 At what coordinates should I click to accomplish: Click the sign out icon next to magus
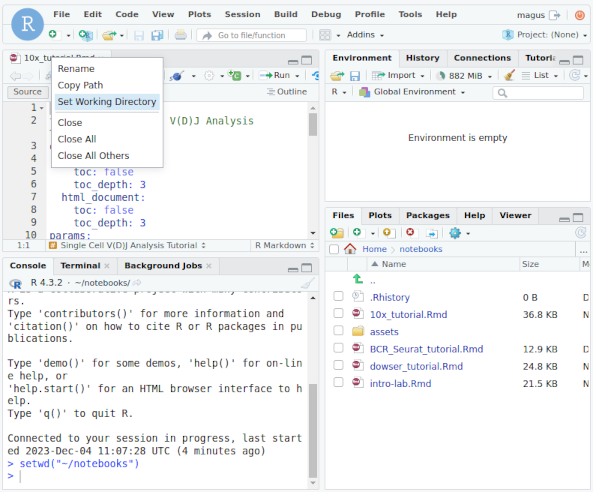pos(555,15)
